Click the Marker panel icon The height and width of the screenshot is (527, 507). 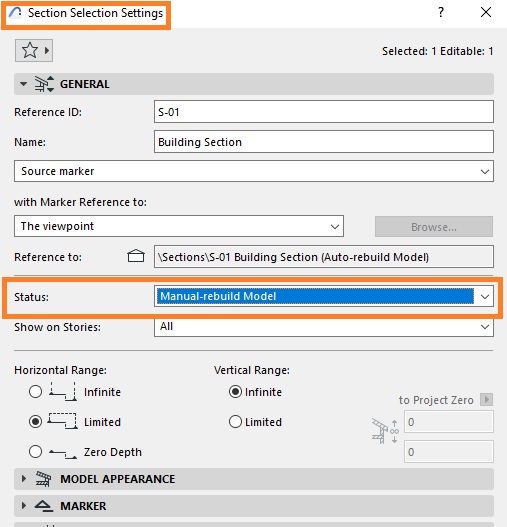44,506
